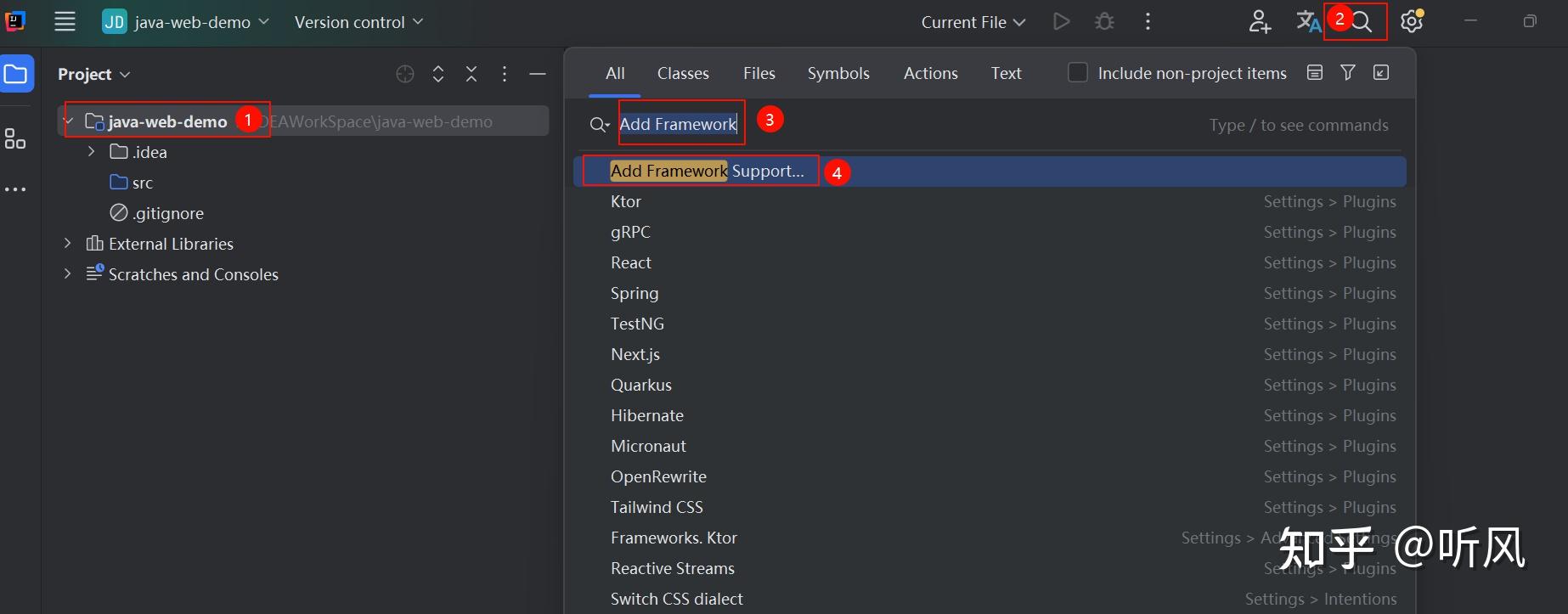
Task: Open the Code With Me icon
Action: click(x=1259, y=22)
